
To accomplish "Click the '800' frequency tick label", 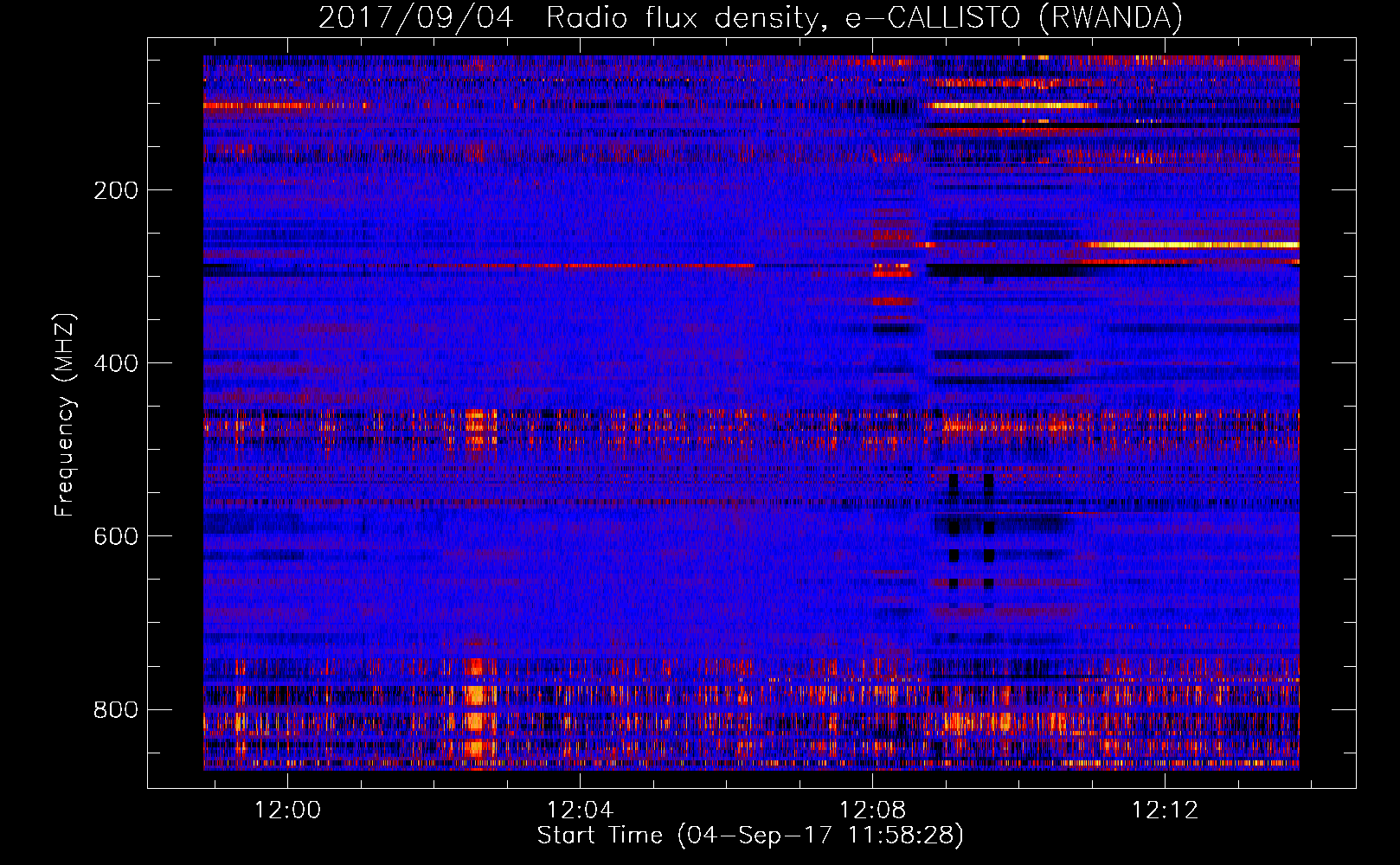I will 116,710.
